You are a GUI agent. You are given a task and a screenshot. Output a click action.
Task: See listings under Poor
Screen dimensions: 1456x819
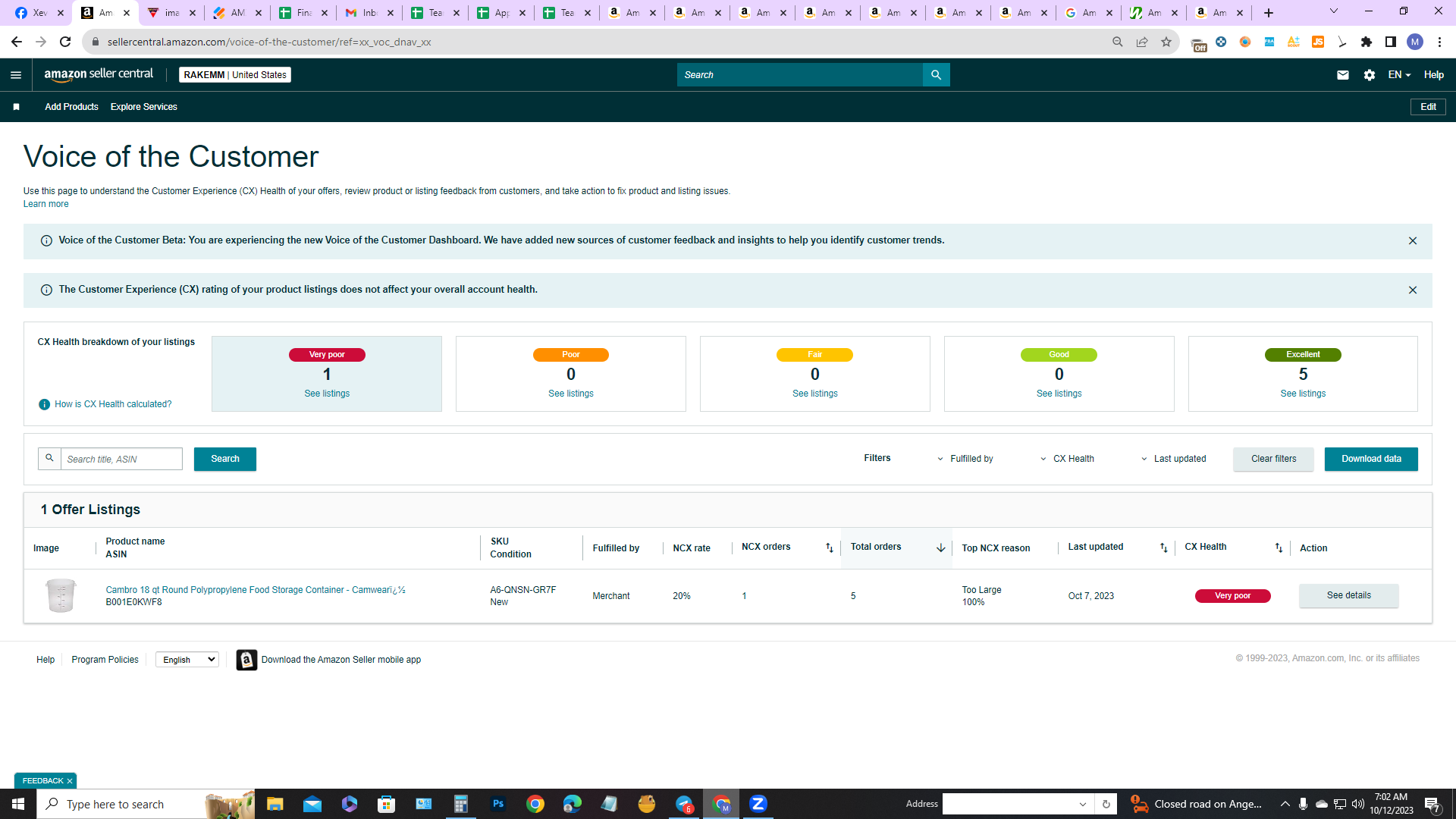tap(571, 394)
